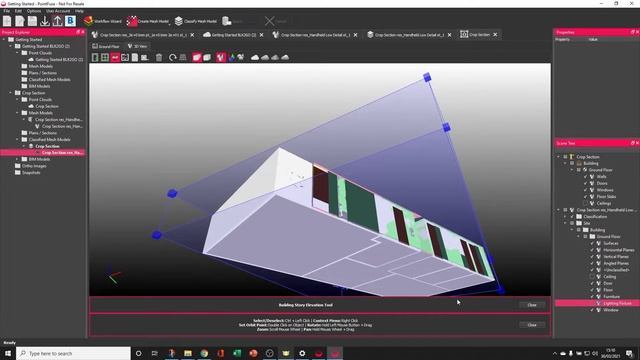Expand BIM Models under Crop Section project

(17, 159)
